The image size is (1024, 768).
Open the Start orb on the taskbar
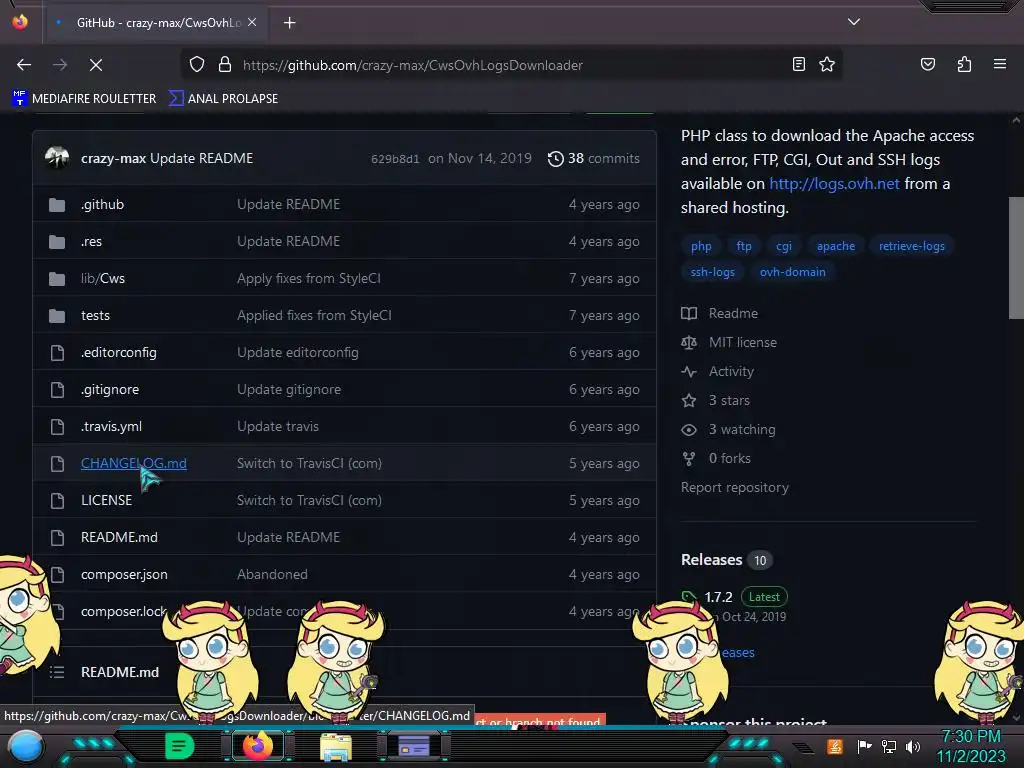[25, 747]
